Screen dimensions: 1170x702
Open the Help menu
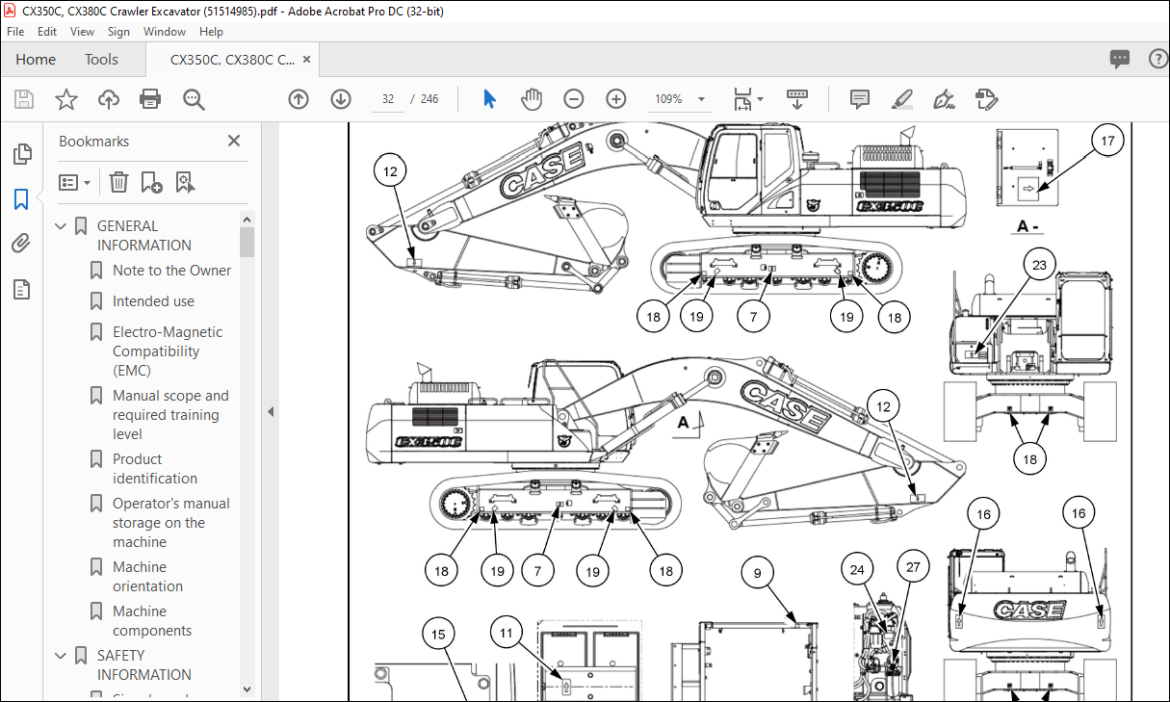click(x=211, y=31)
